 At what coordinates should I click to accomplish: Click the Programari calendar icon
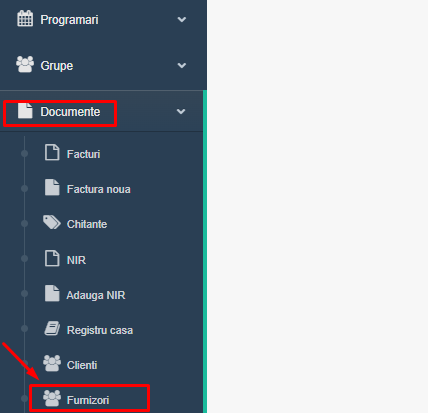(x=25, y=18)
